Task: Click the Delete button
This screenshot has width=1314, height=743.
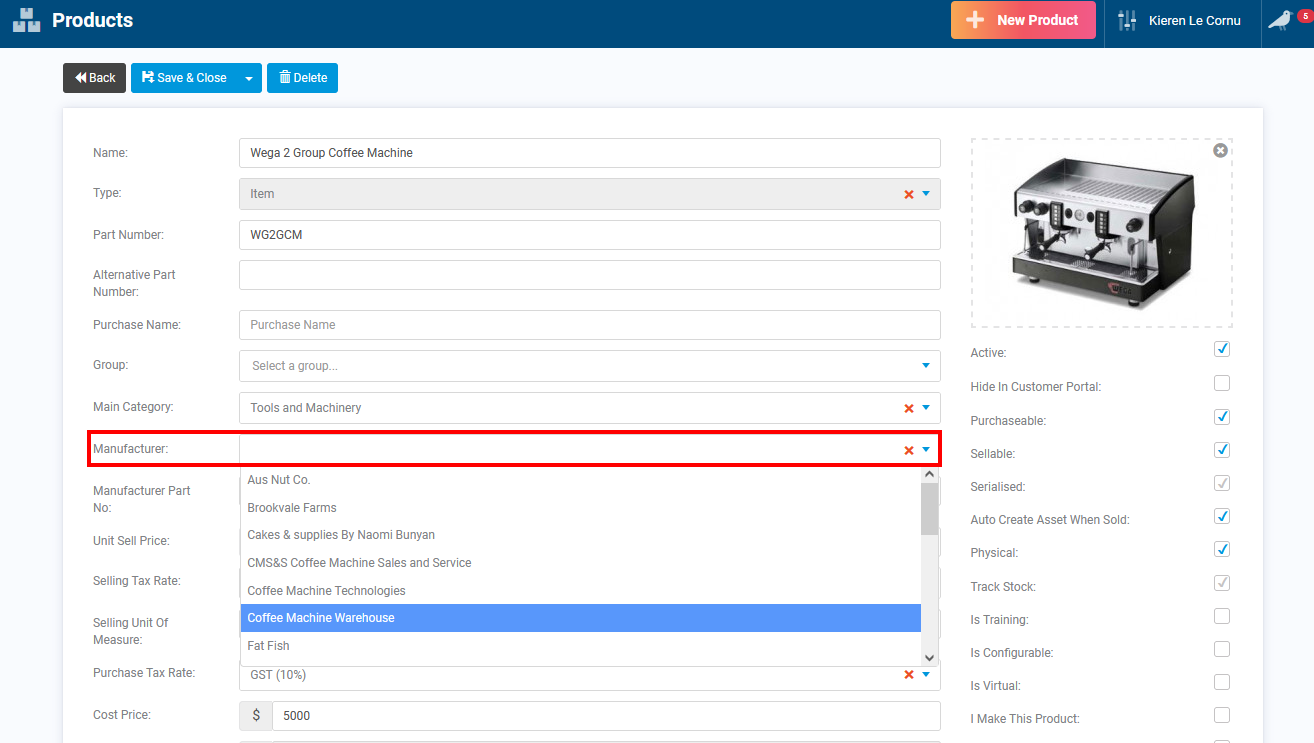Action: point(302,78)
